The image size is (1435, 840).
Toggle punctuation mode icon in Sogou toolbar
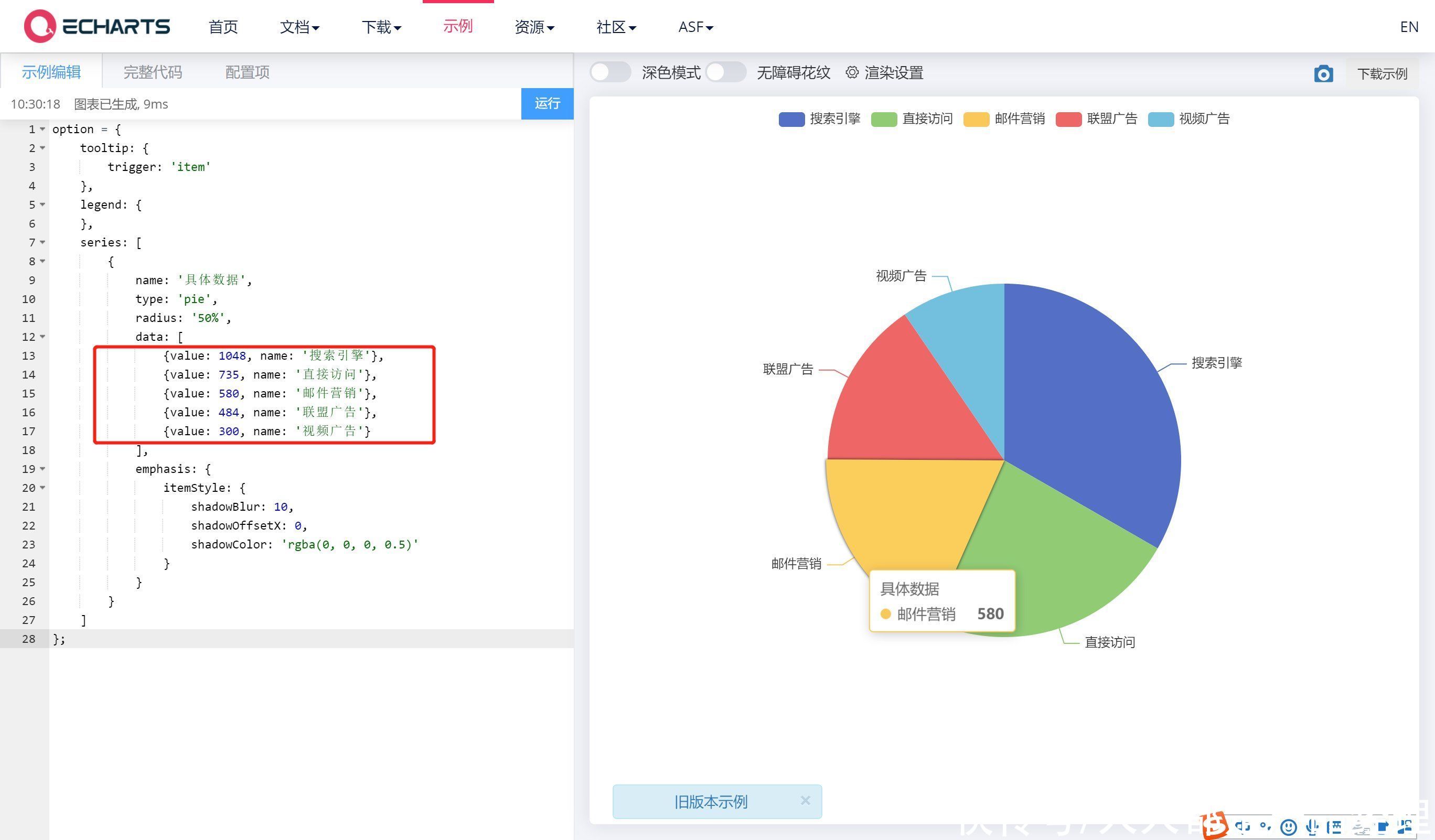tap(1265, 826)
